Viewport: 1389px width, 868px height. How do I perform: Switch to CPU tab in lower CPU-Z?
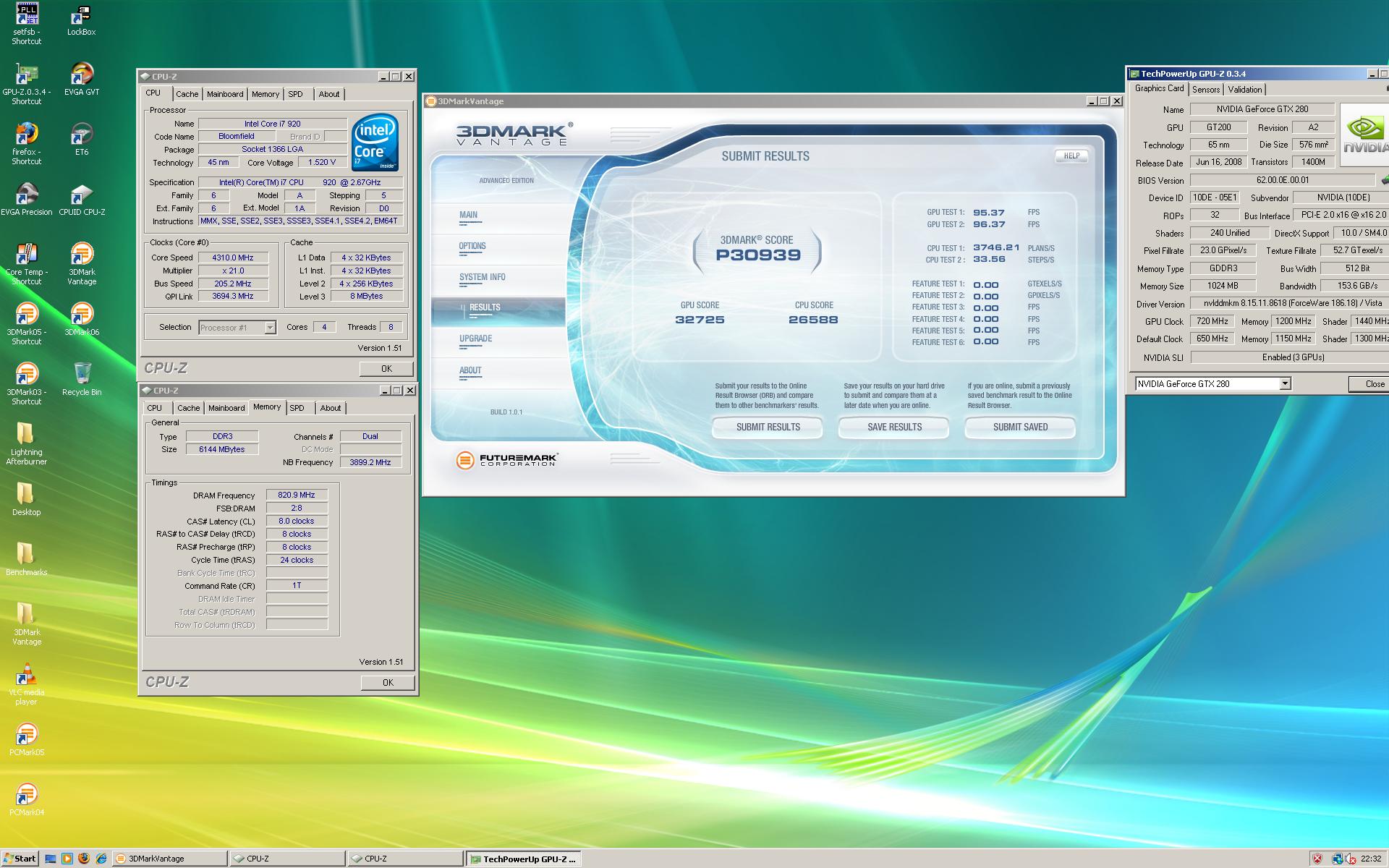click(155, 408)
